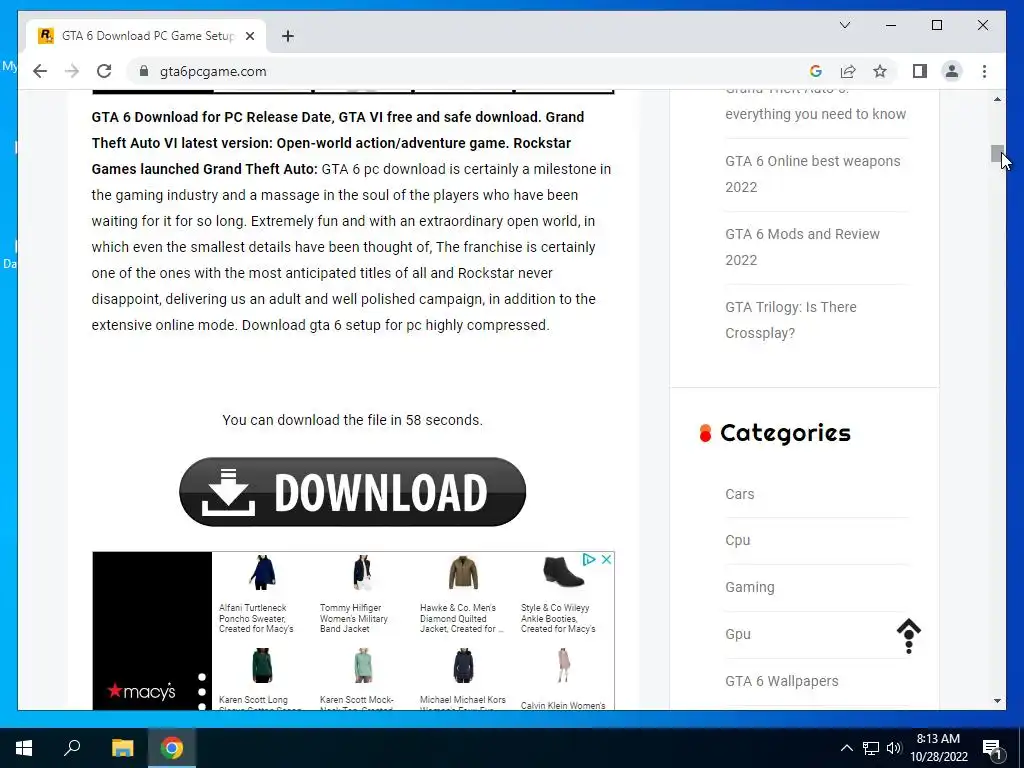Open the GTA 6 Wallpapers category
The height and width of the screenshot is (768, 1024).
point(781,680)
